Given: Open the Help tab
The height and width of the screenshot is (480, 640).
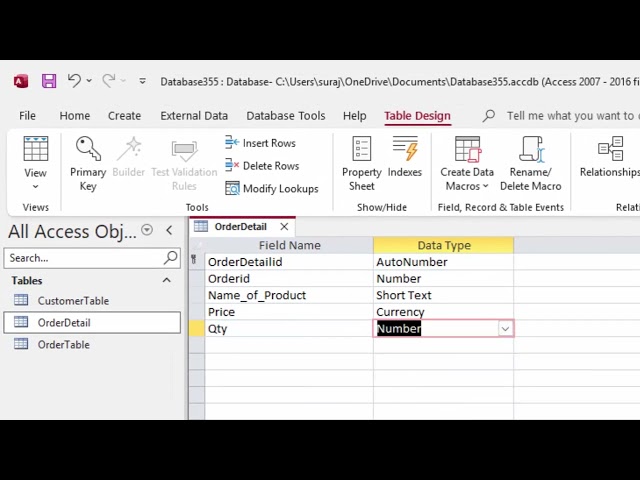Looking at the screenshot, I should pos(354,116).
